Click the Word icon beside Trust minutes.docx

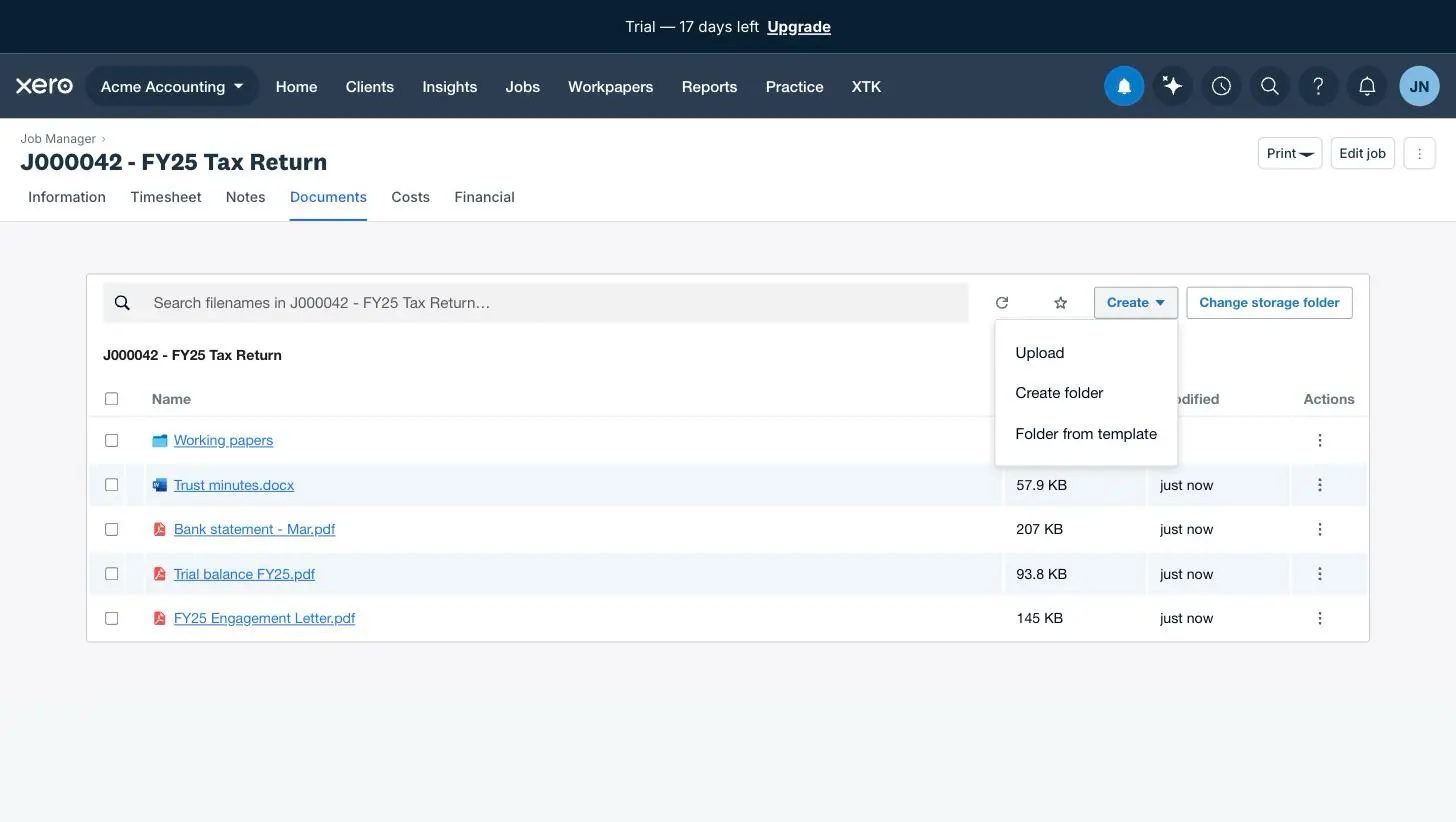[x=159, y=485]
